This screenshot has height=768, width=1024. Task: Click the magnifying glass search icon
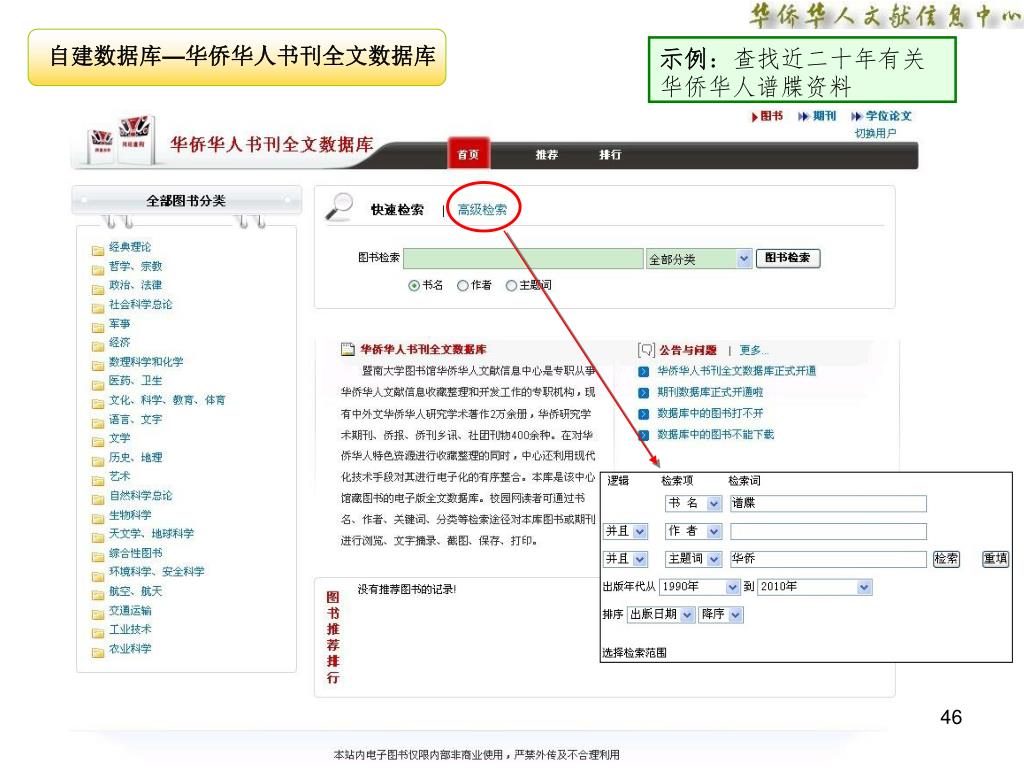point(339,207)
